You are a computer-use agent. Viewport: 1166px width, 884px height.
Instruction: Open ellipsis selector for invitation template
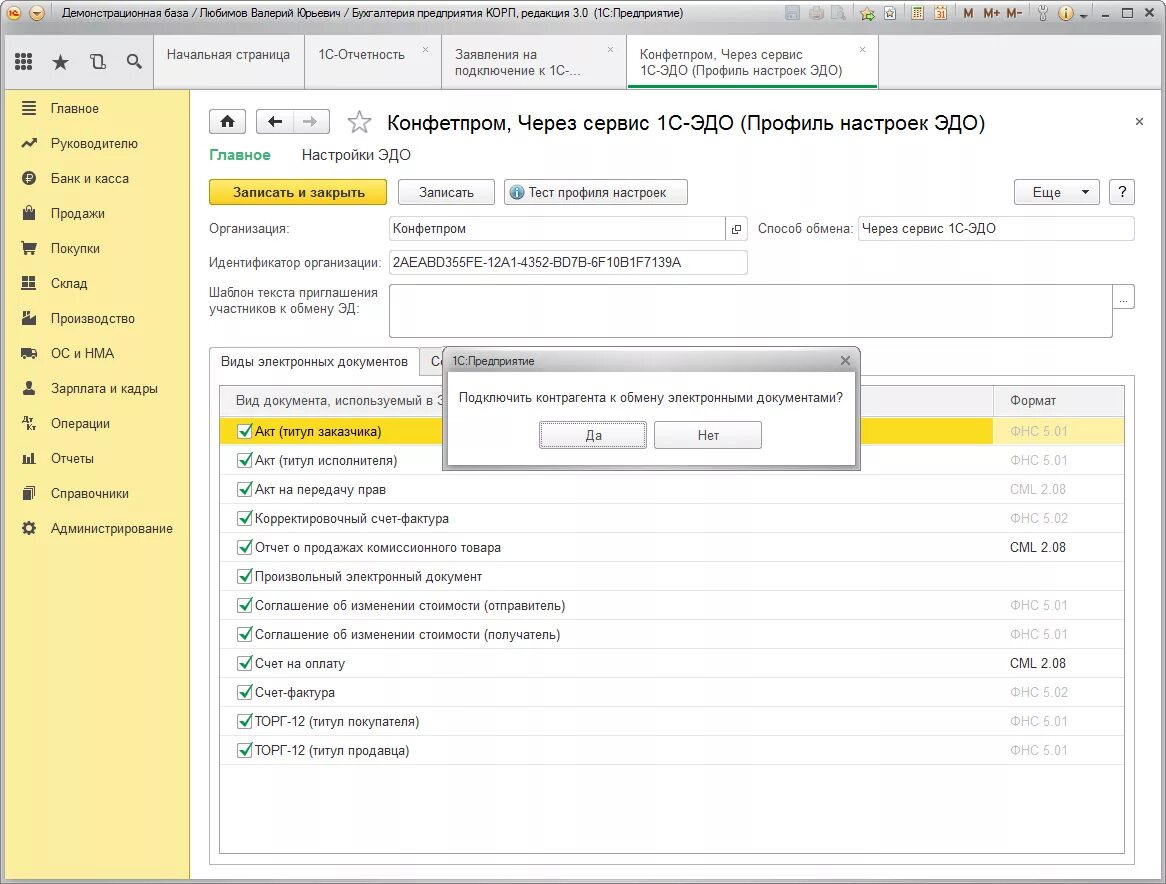point(1124,297)
